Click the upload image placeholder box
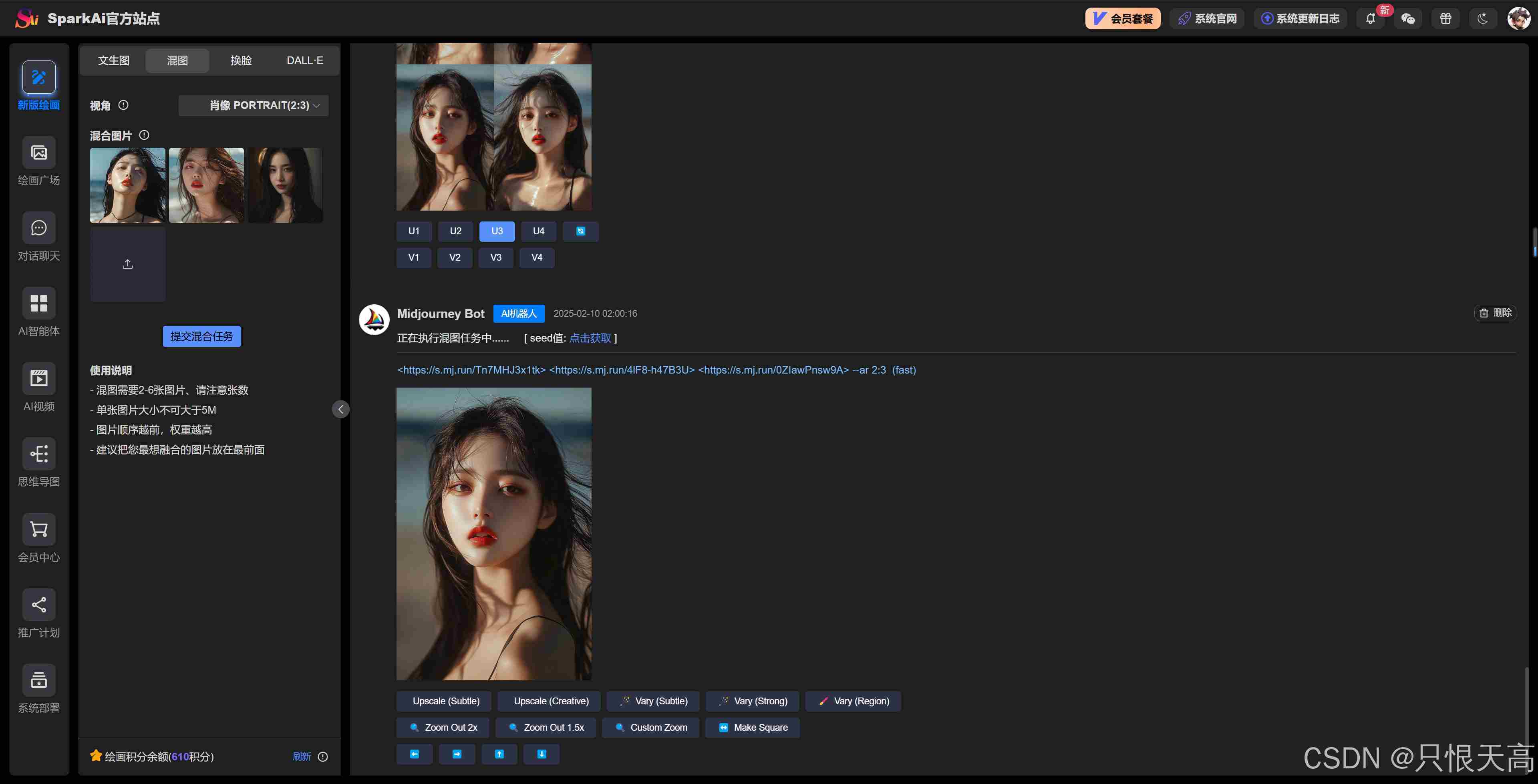Viewport: 1538px width, 784px height. (x=128, y=265)
